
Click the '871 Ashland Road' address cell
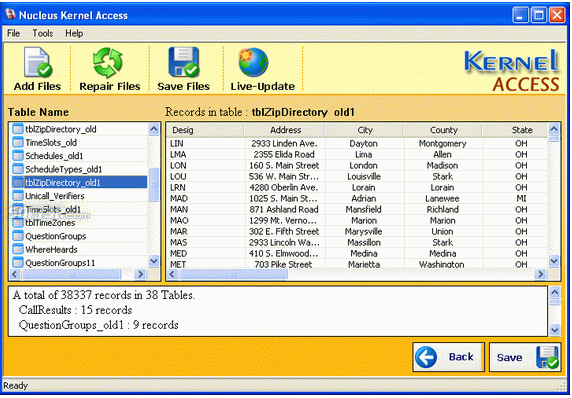pyautogui.click(x=284, y=209)
